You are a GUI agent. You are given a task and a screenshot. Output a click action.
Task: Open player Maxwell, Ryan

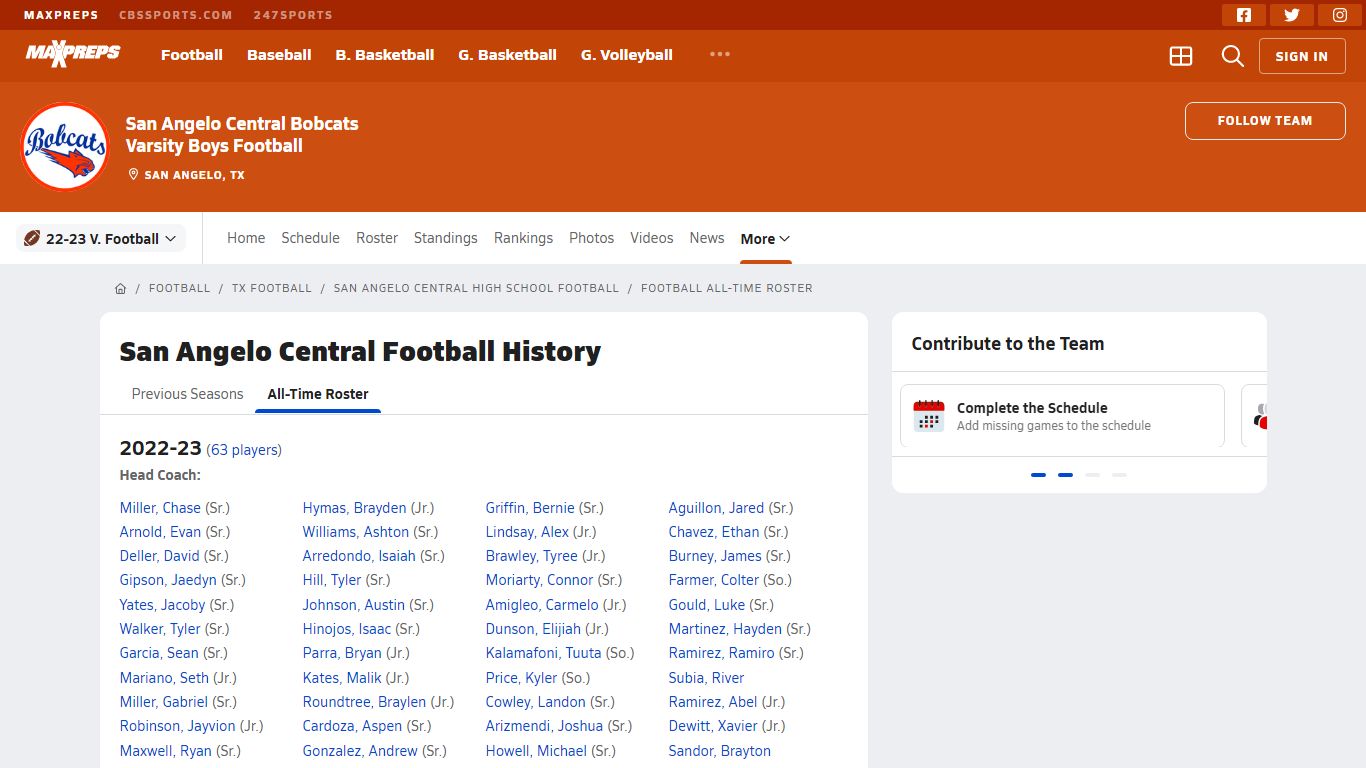pos(166,751)
